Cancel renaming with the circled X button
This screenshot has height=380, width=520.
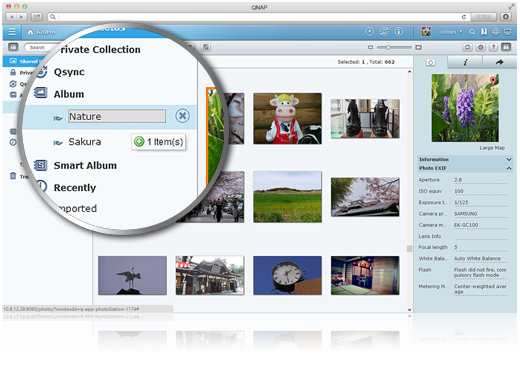tap(182, 116)
